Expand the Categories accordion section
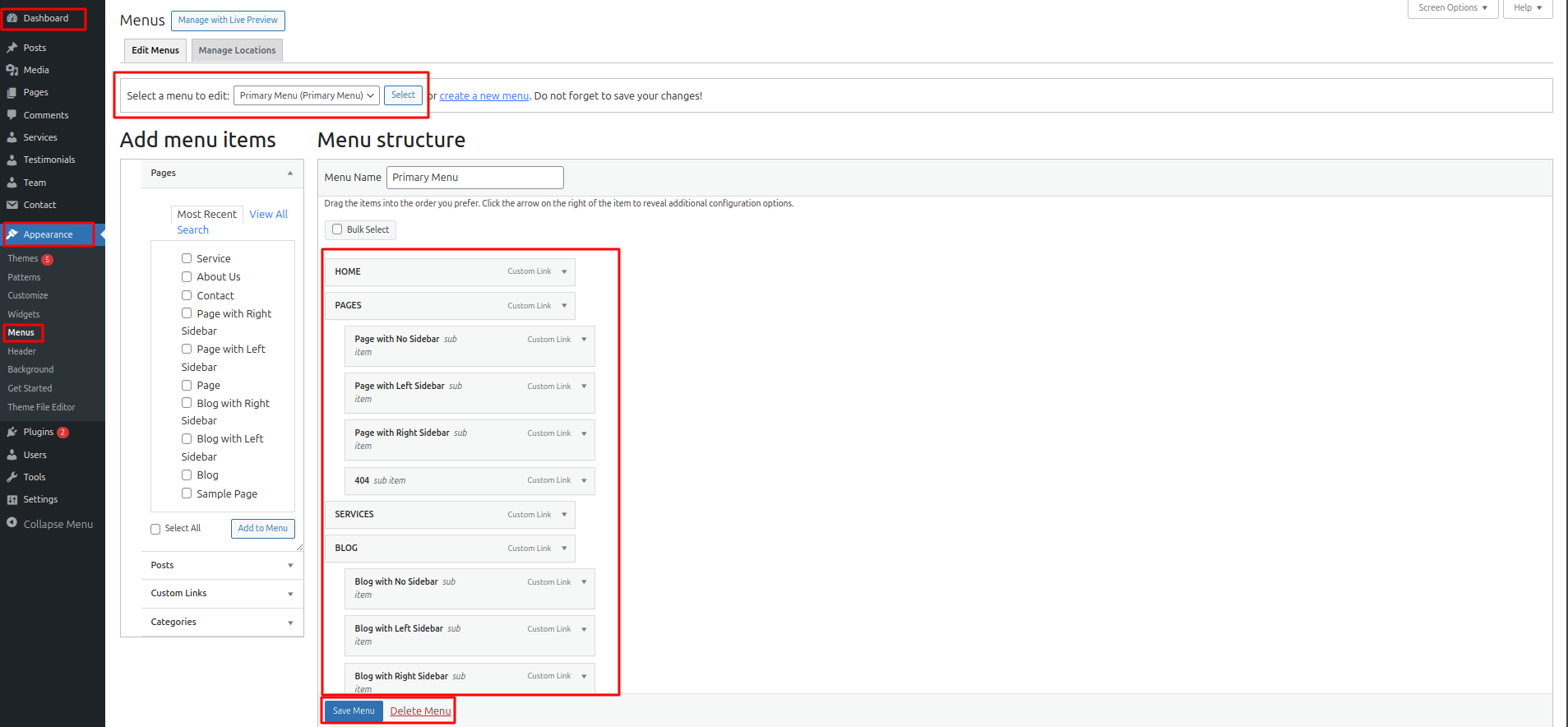Screen dimensions: 1568x727 pyautogui.click(x=222, y=623)
